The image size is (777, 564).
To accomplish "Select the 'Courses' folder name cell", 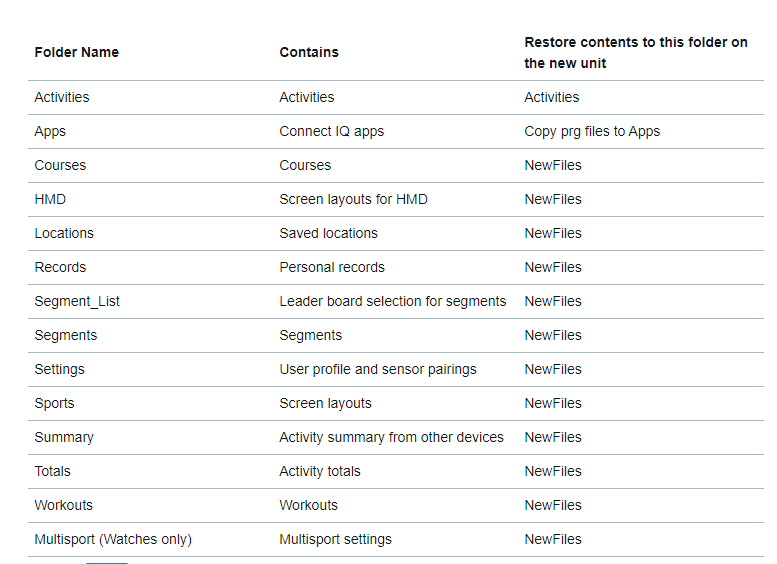I will pos(60,165).
